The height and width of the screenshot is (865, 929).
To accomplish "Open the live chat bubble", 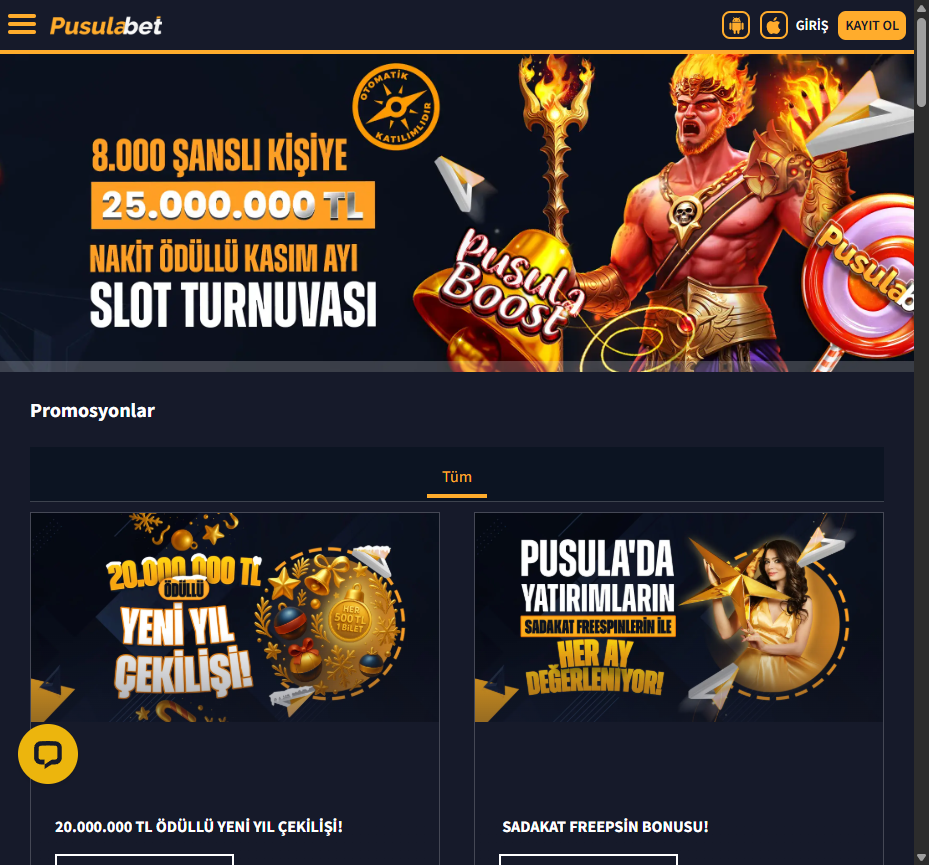I will [x=48, y=754].
